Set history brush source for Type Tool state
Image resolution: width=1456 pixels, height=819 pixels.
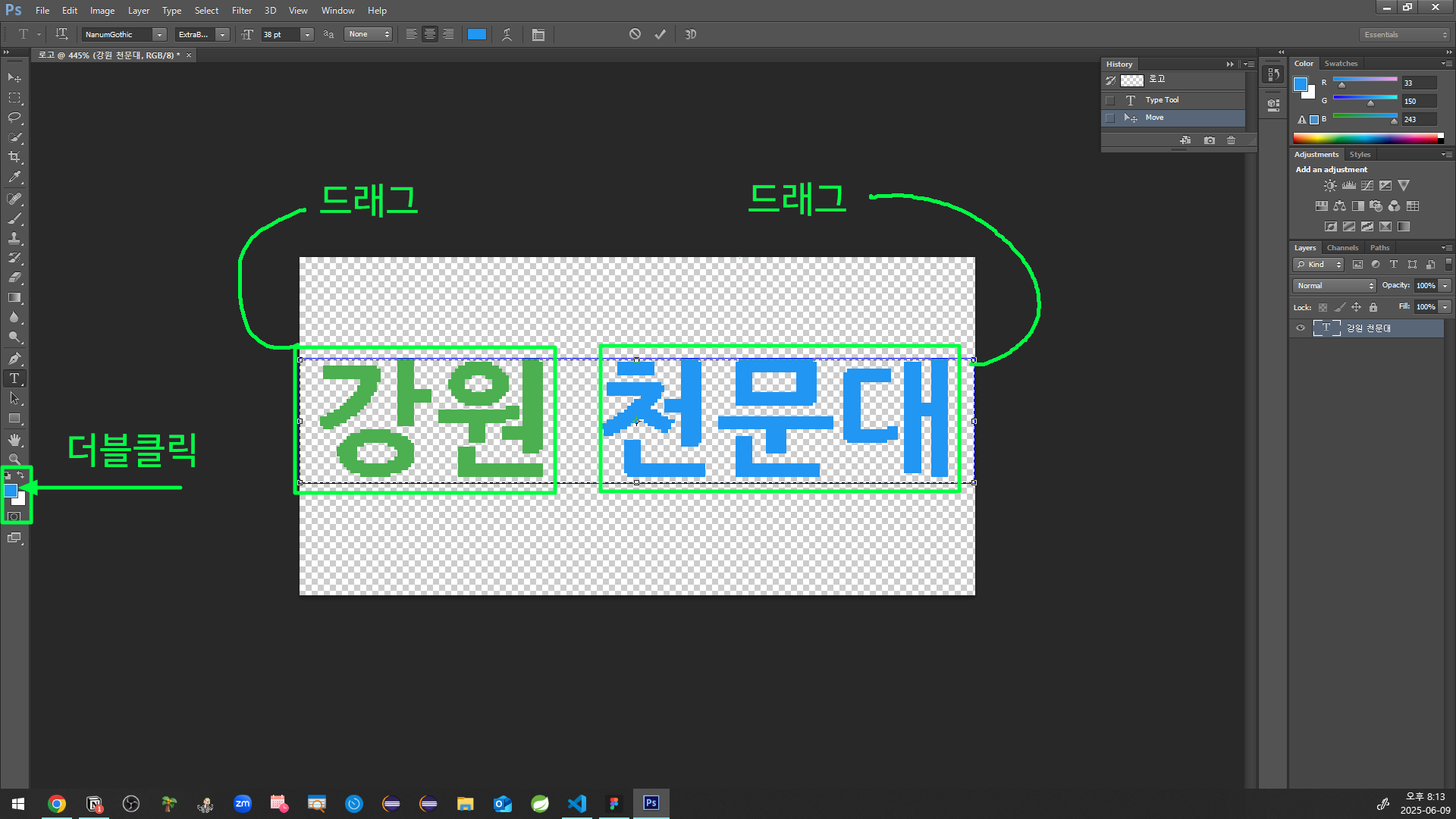(1110, 100)
